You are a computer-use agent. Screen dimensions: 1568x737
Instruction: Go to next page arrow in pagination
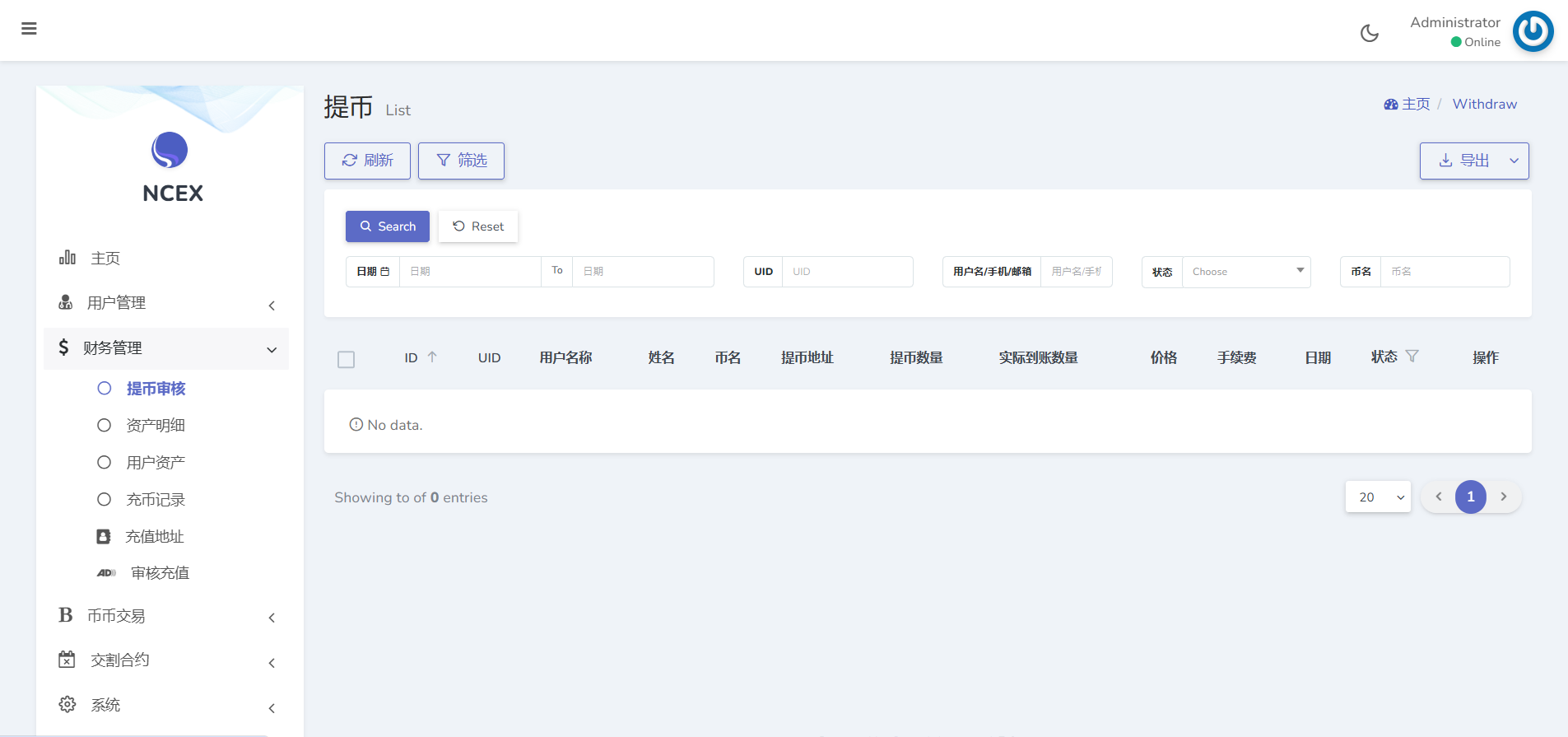[x=1504, y=497]
